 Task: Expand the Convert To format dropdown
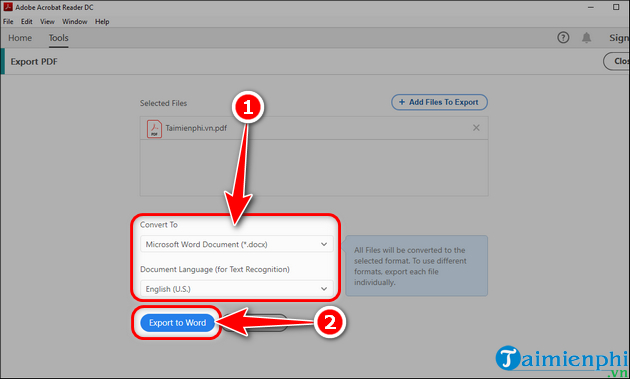click(237, 244)
